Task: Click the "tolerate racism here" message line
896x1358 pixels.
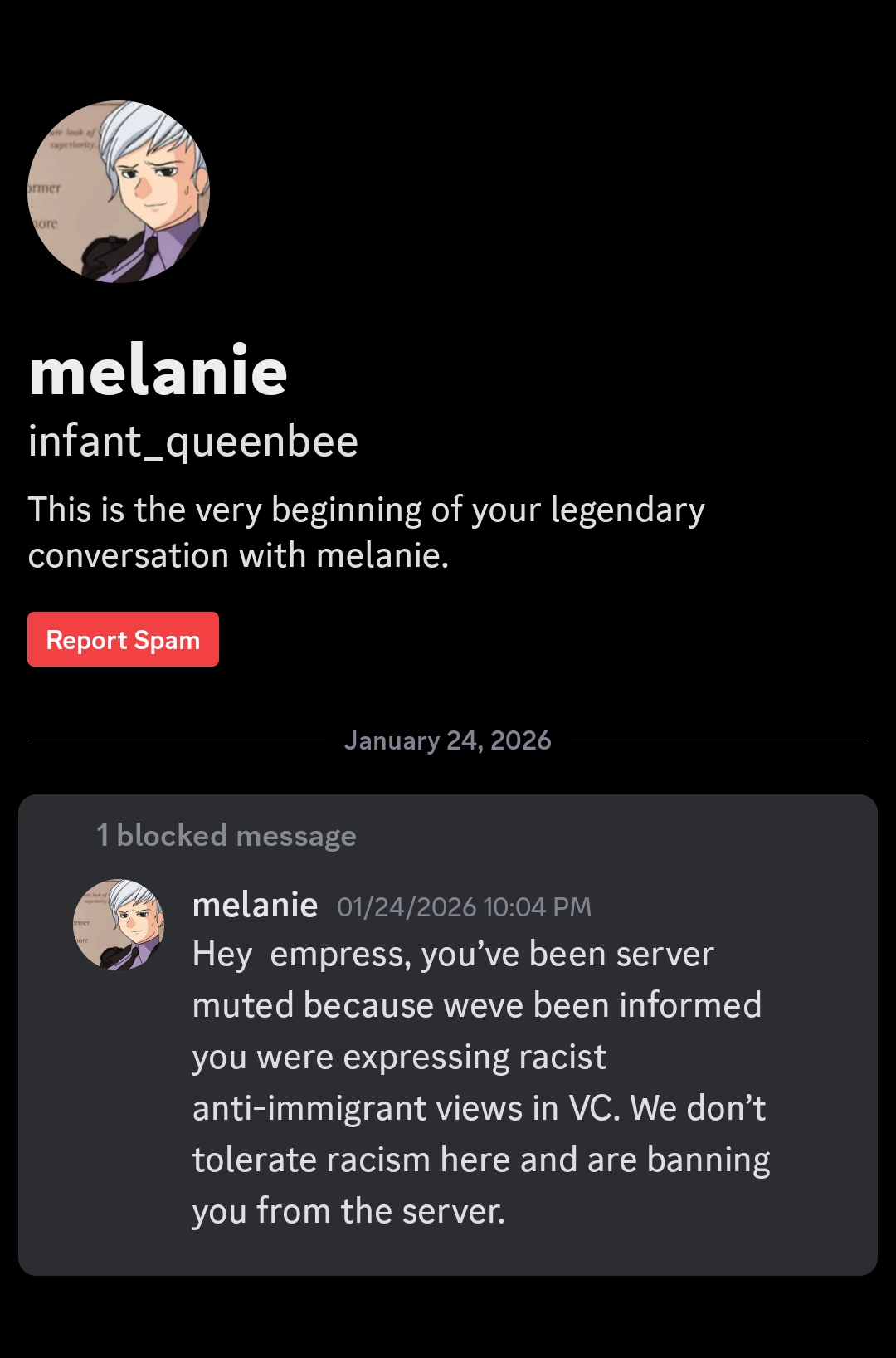Action: point(480,1160)
